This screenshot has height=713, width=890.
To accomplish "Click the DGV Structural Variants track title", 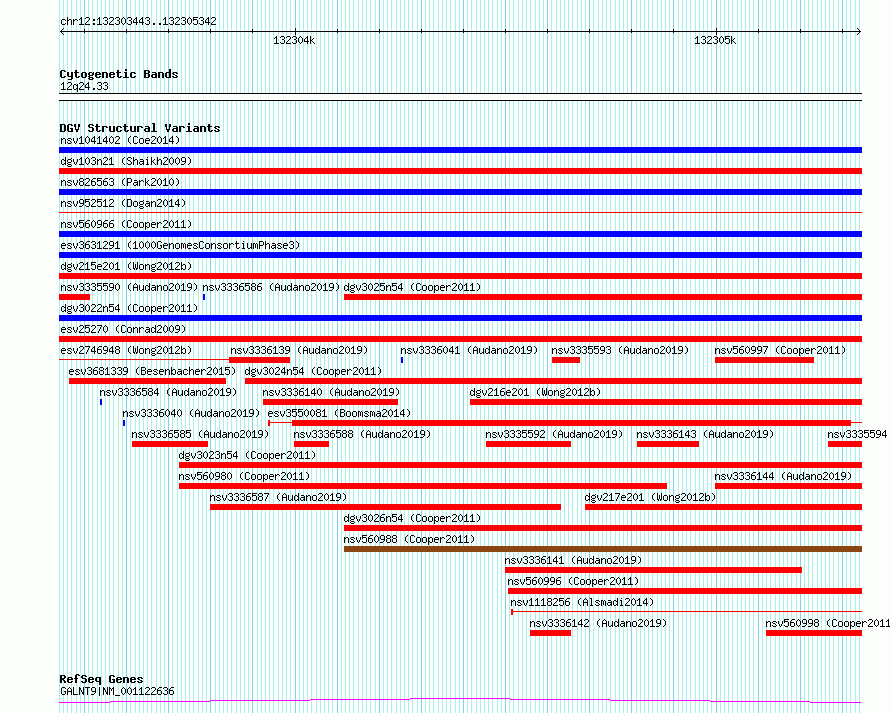I will pos(140,128).
